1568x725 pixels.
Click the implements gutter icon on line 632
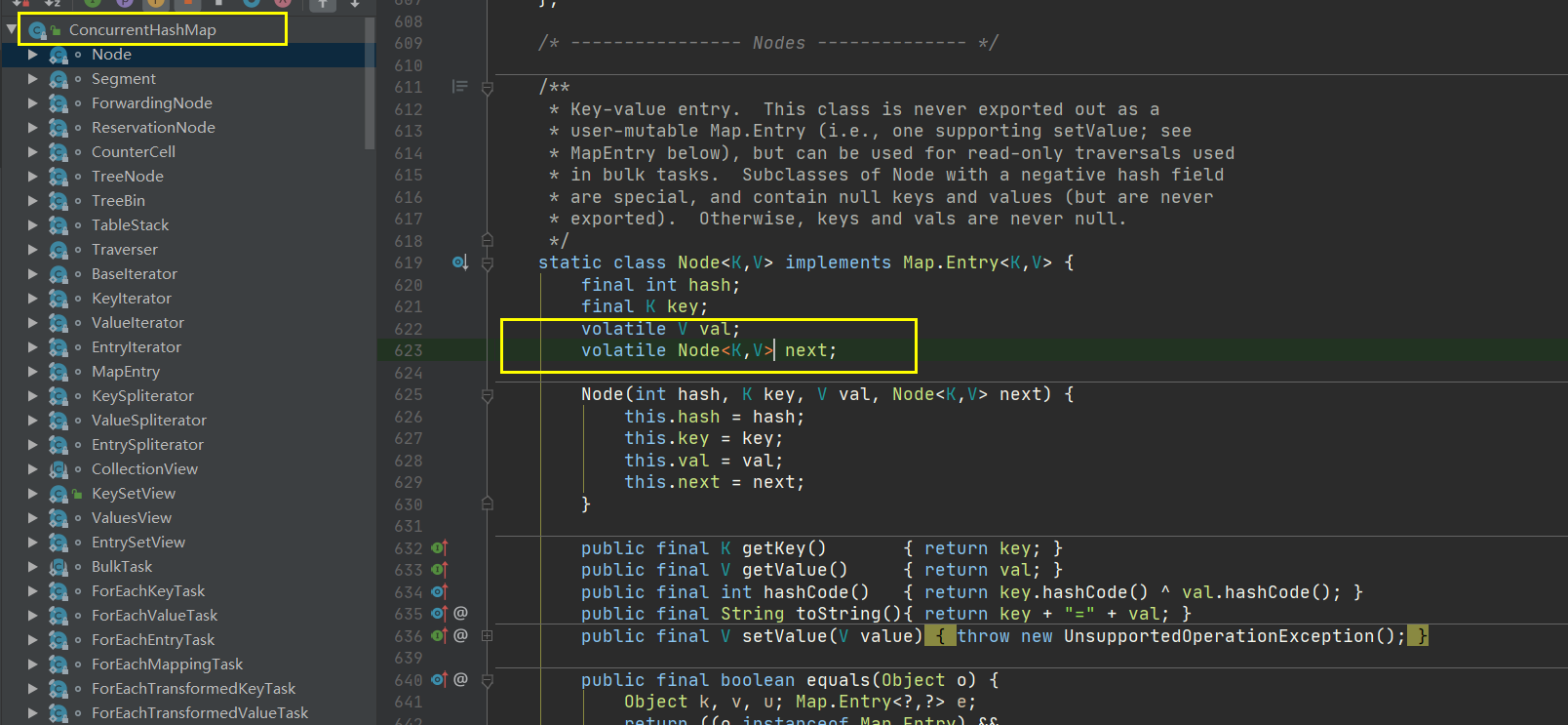pos(439,548)
